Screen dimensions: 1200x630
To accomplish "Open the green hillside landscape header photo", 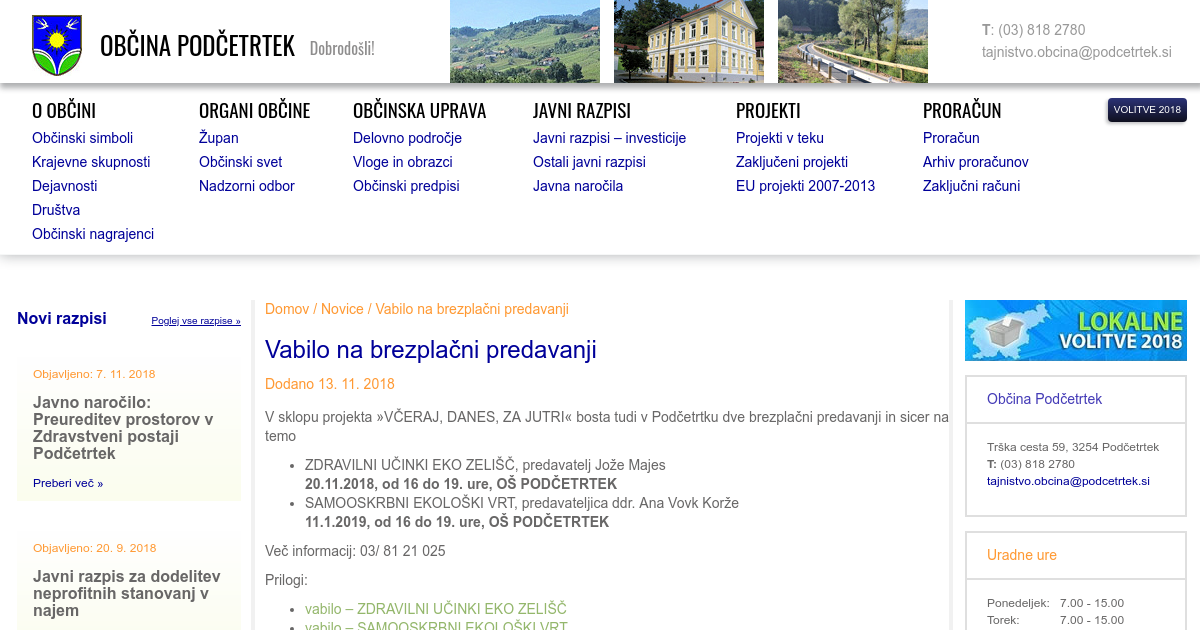I will pos(524,41).
